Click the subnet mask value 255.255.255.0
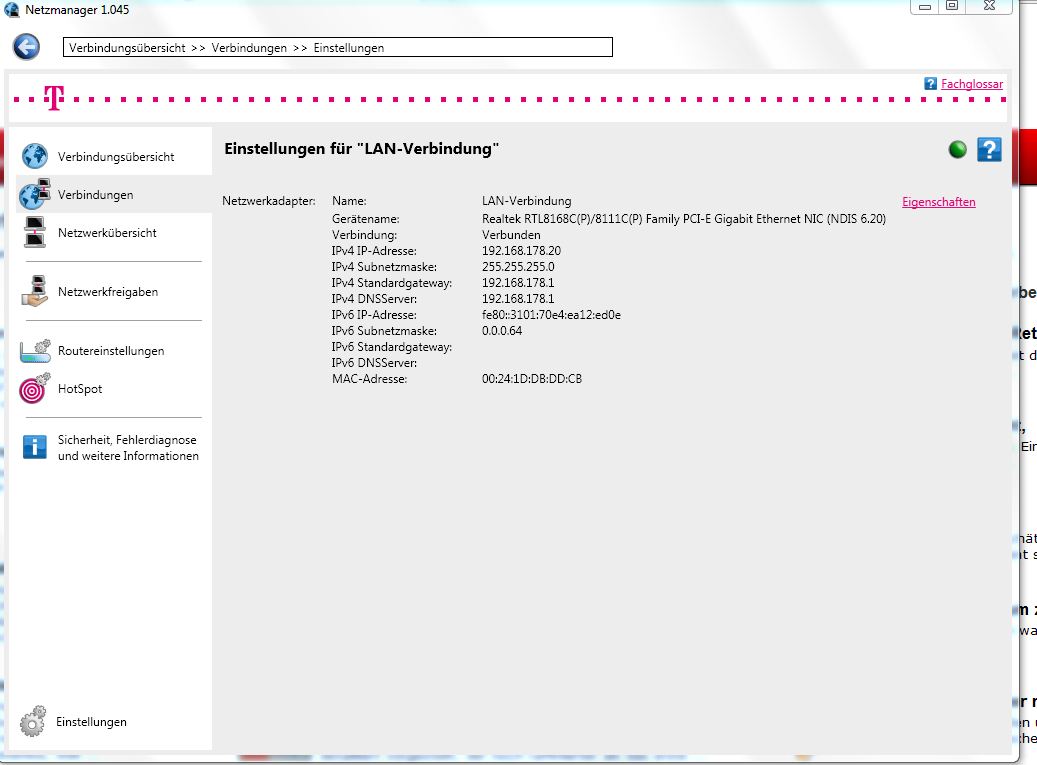Viewport: 1037px width, 765px height. pyautogui.click(x=518, y=266)
